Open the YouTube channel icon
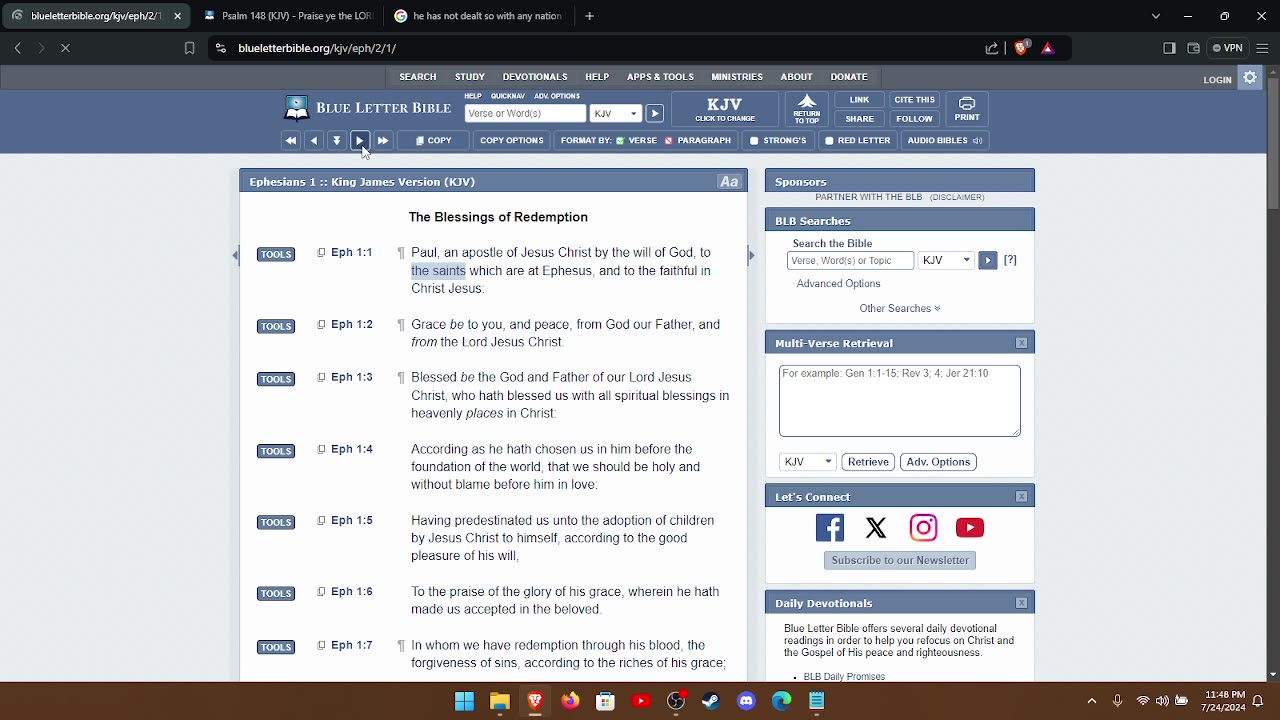The height and width of the screenshot is (720, 1280). pyautogui.click(x=969, y=528)
